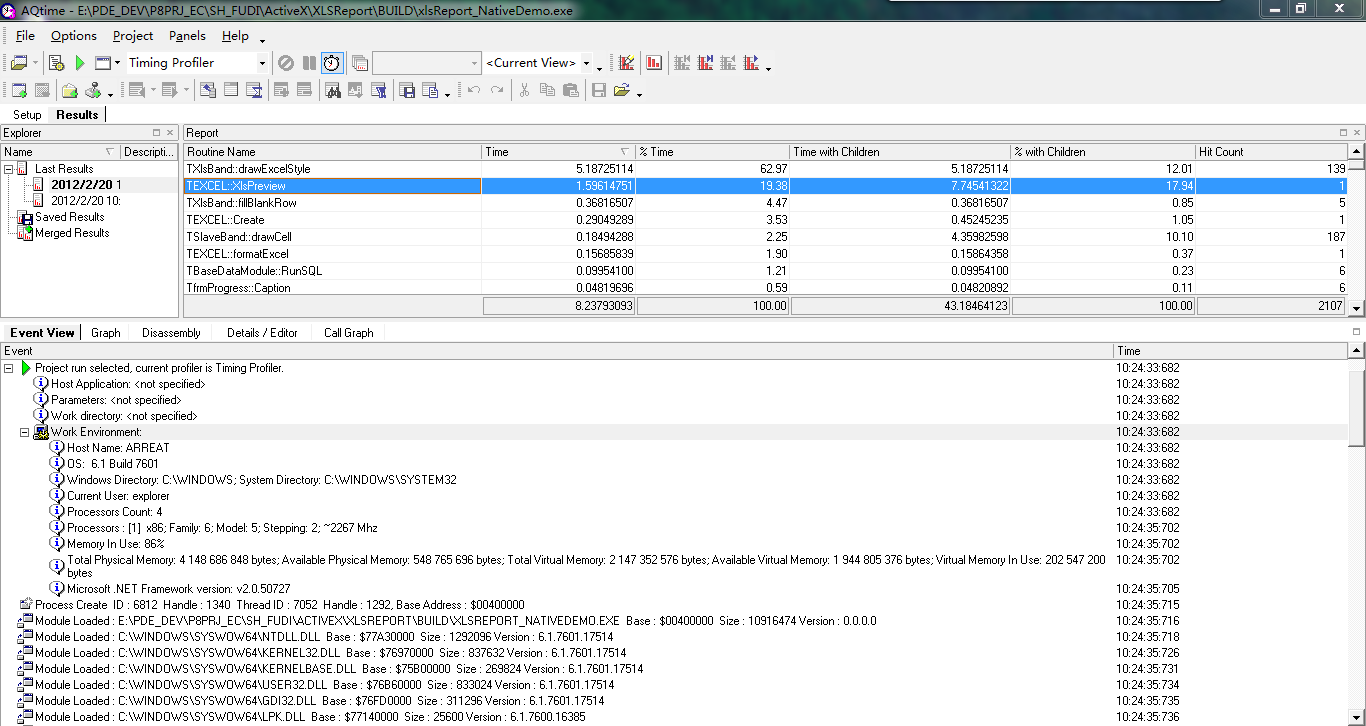The width and height of the screenshot is (1366, 726).
Task: Switch to the Call Graph tab
Action: tap(348, 333)
